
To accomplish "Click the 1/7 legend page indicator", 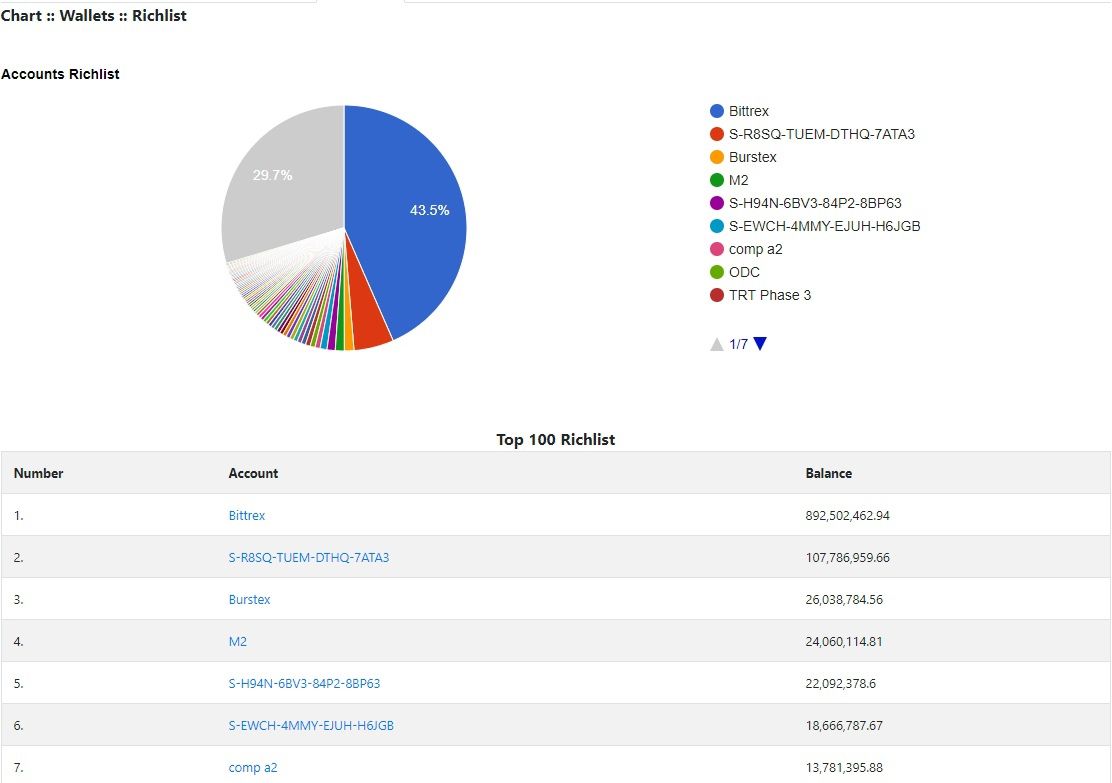I will [738, 344].
